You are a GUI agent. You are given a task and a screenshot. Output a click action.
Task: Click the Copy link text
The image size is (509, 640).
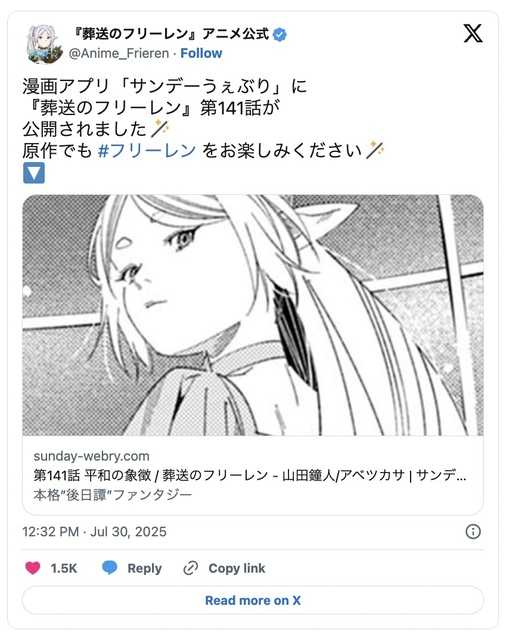pyautogui.click(x=237, y=568)
